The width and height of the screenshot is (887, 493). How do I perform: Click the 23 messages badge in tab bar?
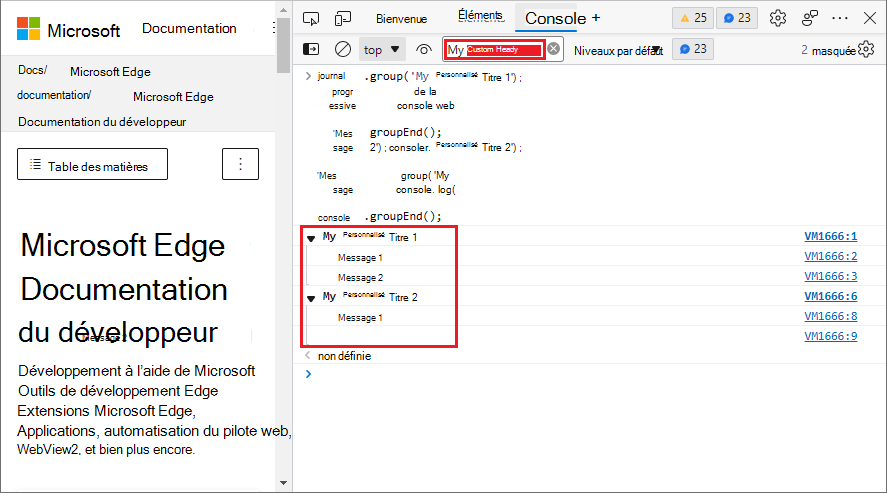click(x=737, y=18)
